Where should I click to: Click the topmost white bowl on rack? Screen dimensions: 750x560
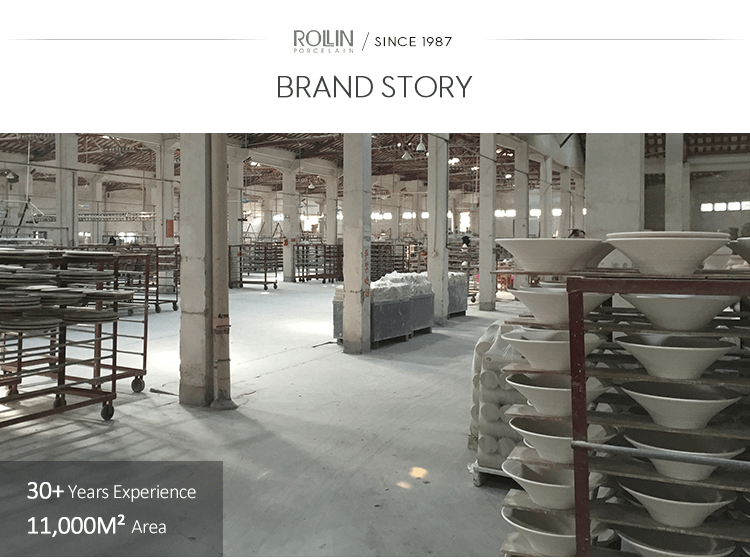pyautogui.click(x=668, y=251)
